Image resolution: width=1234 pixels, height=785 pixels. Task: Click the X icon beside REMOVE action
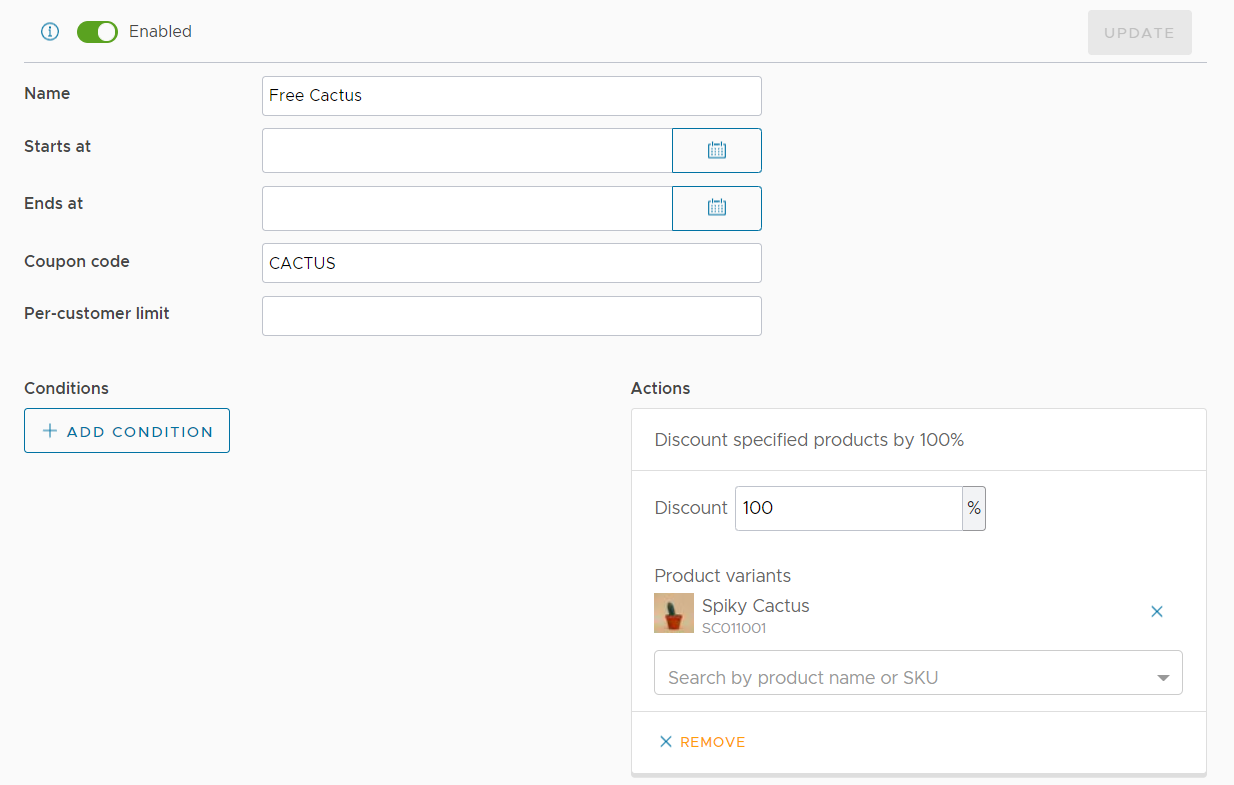point(666,741)
